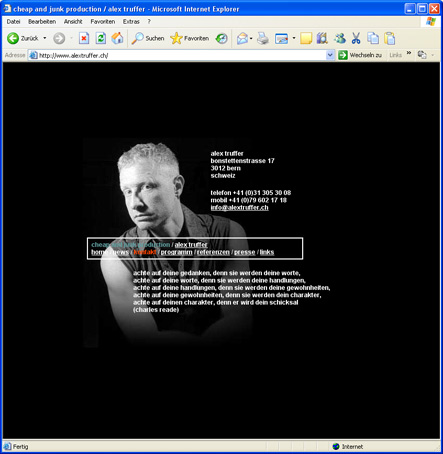Open Search with the magnifier icon

coord(148,38)
